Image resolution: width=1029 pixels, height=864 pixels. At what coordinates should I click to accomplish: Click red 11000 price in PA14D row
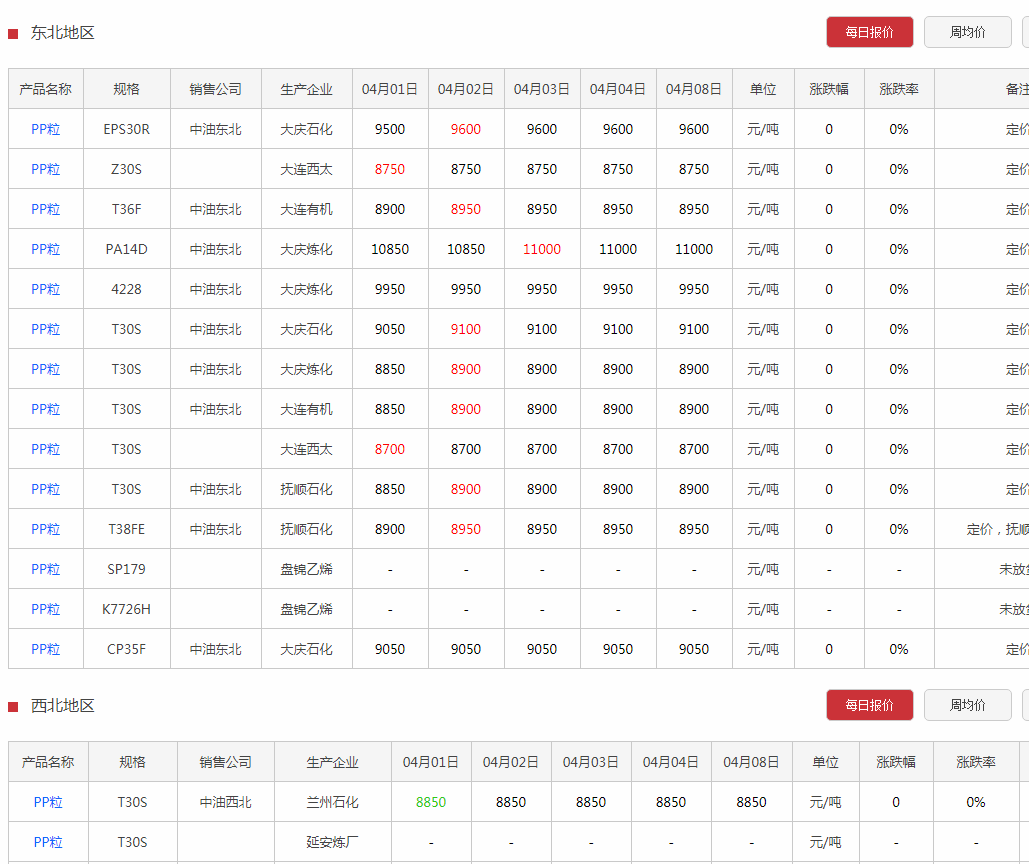coord(542,249)
